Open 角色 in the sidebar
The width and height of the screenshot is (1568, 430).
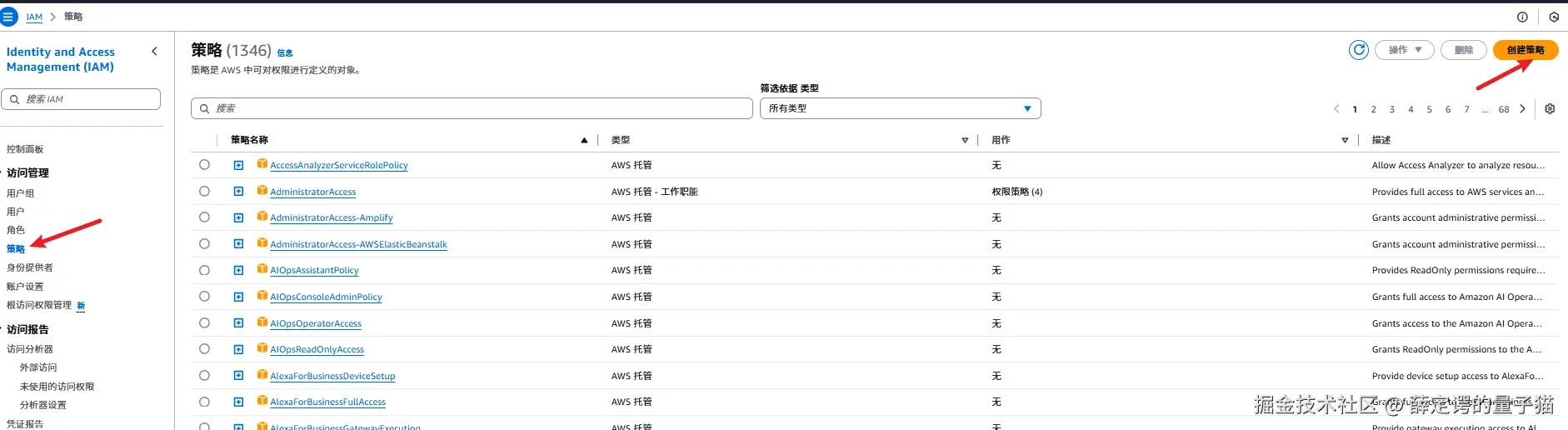coord(15,230)
